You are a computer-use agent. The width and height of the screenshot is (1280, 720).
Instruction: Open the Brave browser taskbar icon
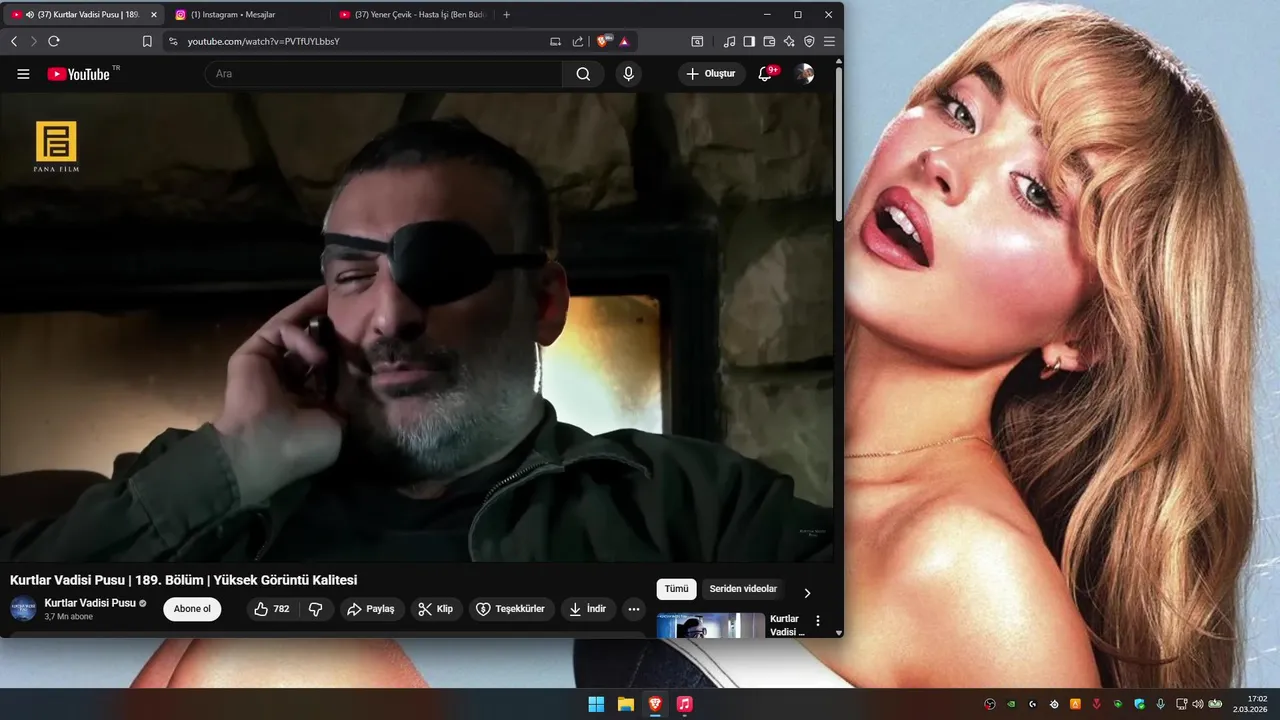(x=655, y=704)
